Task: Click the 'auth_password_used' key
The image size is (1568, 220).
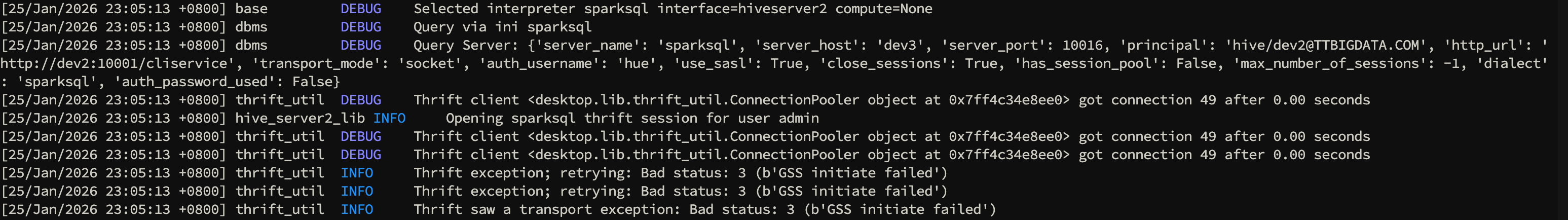Action: click(x=195, y=82)
